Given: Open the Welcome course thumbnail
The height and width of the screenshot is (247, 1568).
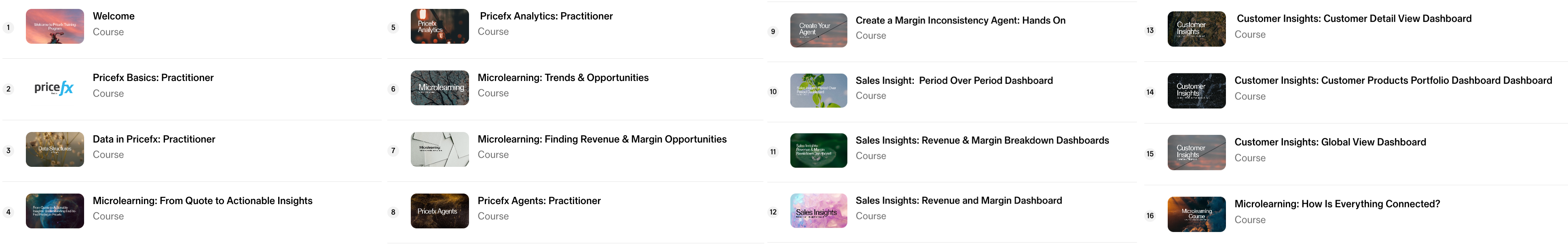Looking at the screenshot, I should 55,26.
